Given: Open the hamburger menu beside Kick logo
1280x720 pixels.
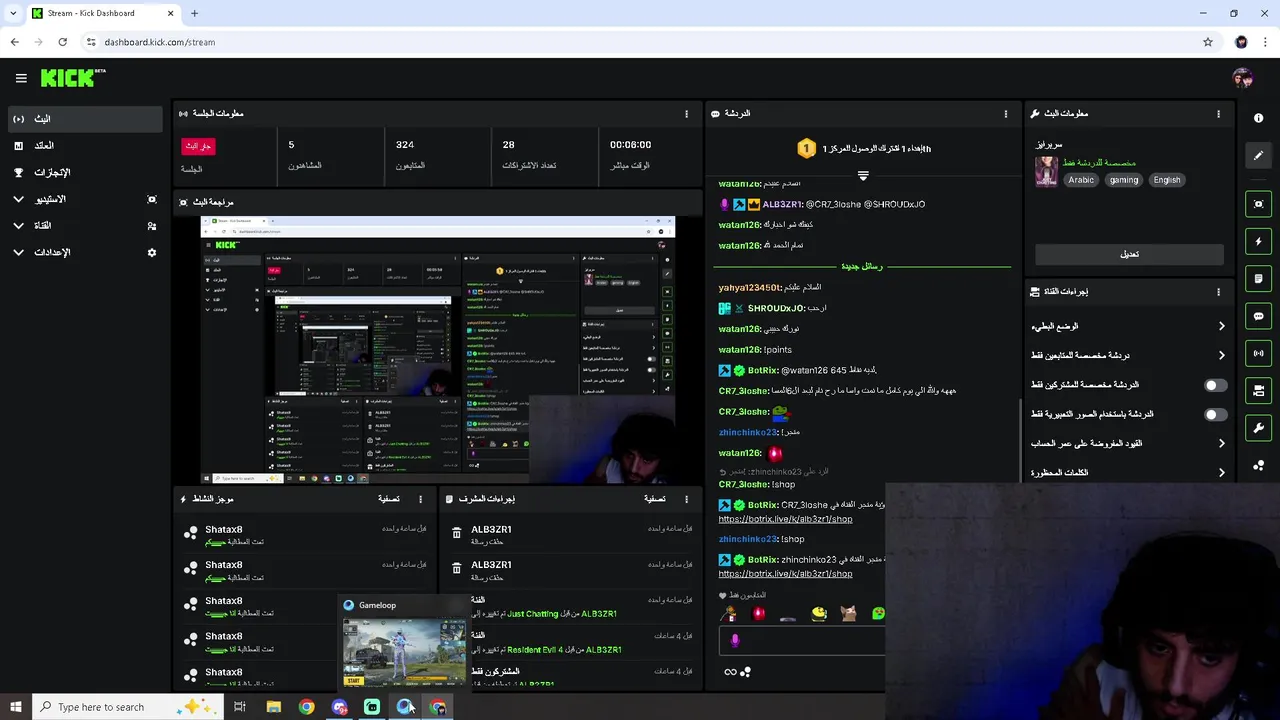Looking at the screenshot, I should (21, 78).
